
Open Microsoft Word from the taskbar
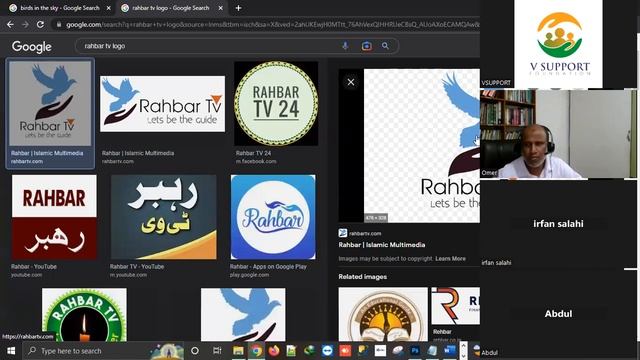(450, 351)
